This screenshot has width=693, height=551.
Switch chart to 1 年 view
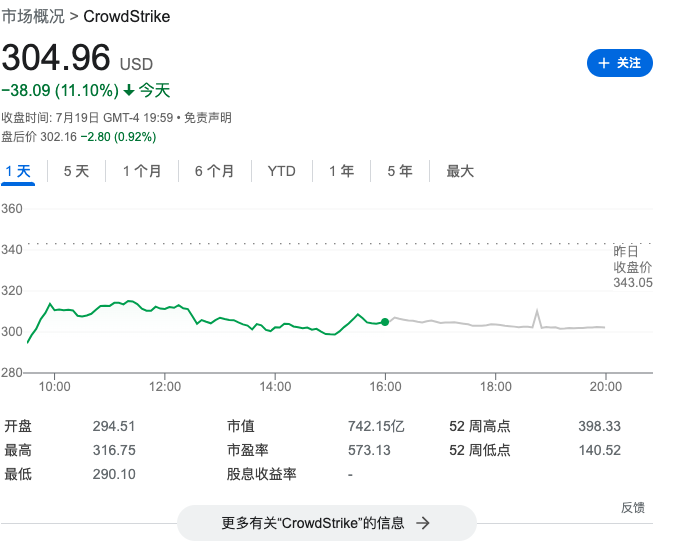tap(341, 171)
